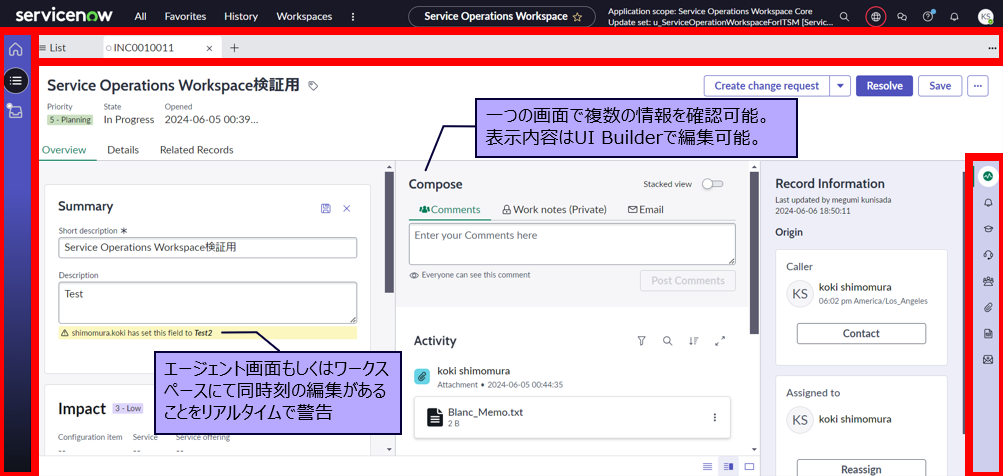Screen dimensions: 1003x476
Task: Open the headset agent assist icon
Action: 988,255
